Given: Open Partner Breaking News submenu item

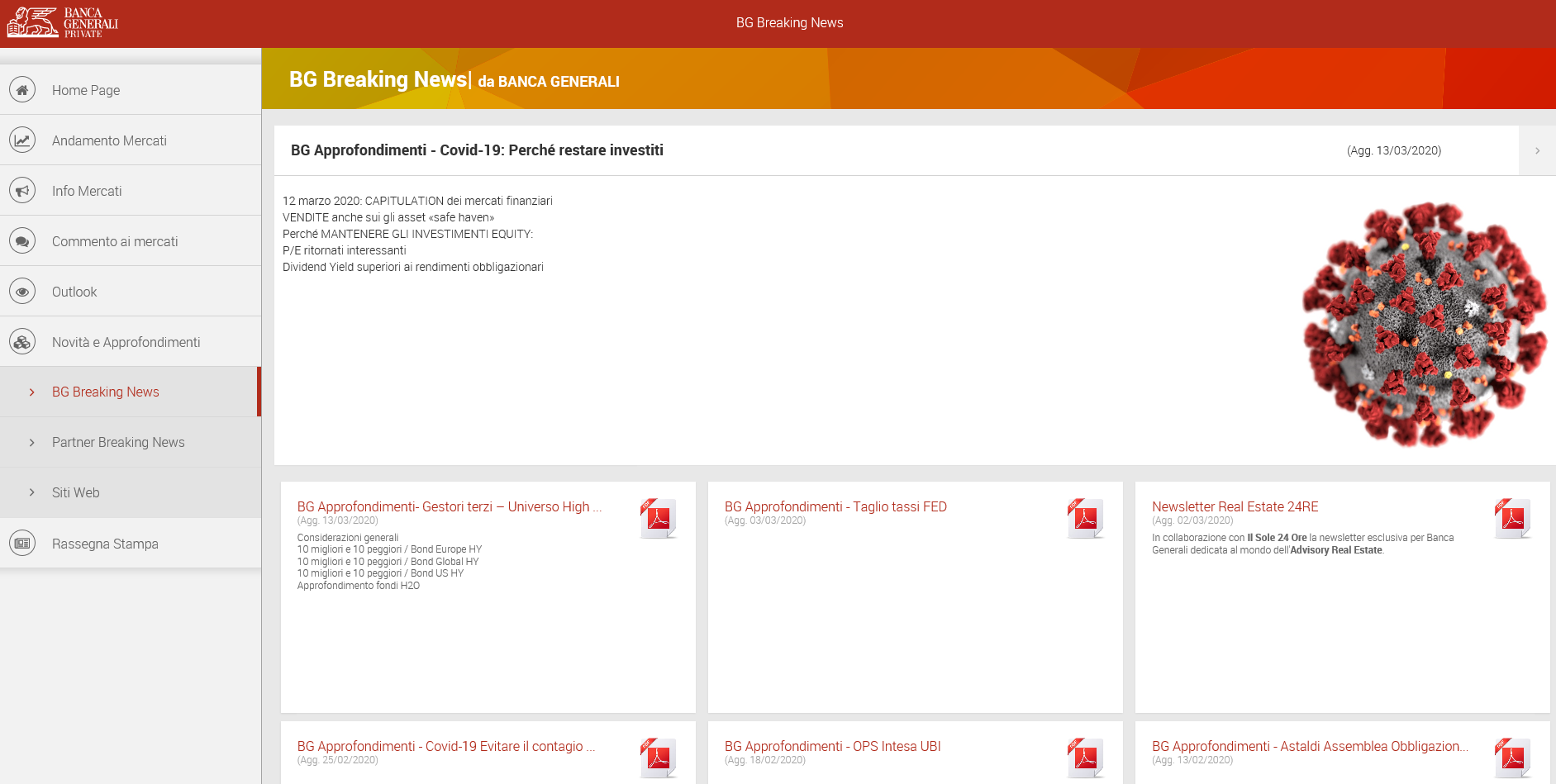Looking at the screenshot, I should [x=131, y=442].
